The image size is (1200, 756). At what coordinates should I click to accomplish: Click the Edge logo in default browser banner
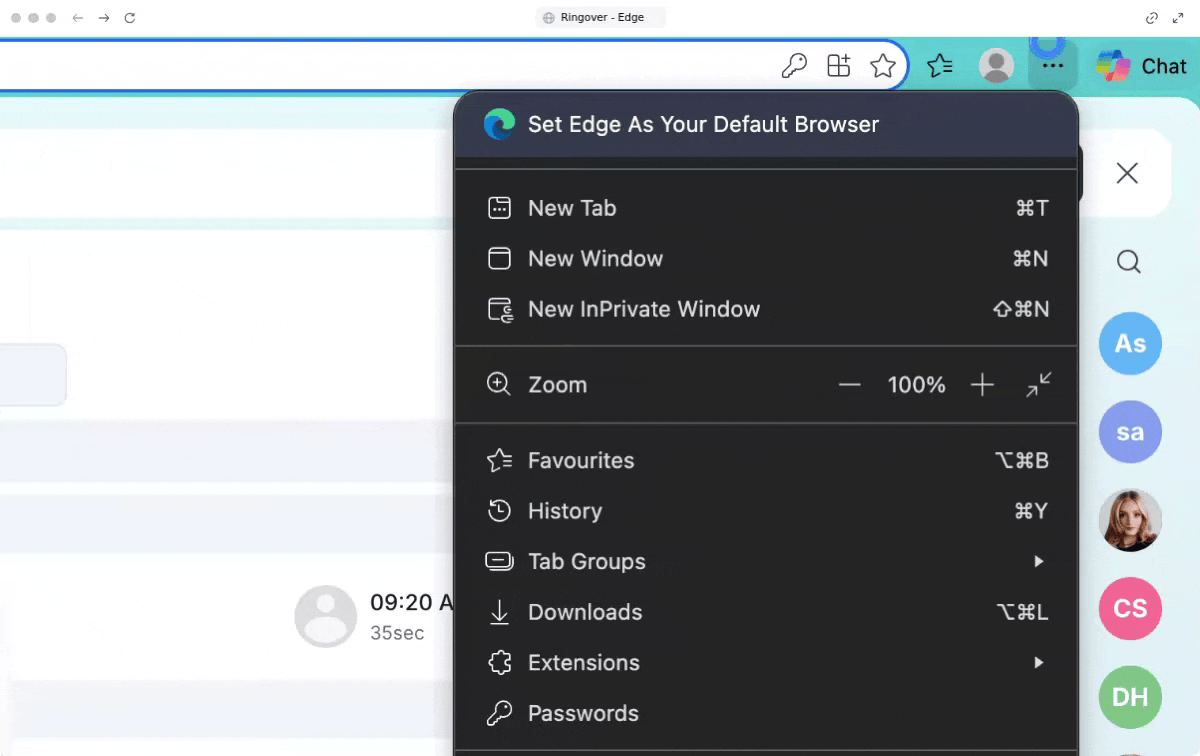[x=499, y=124]
